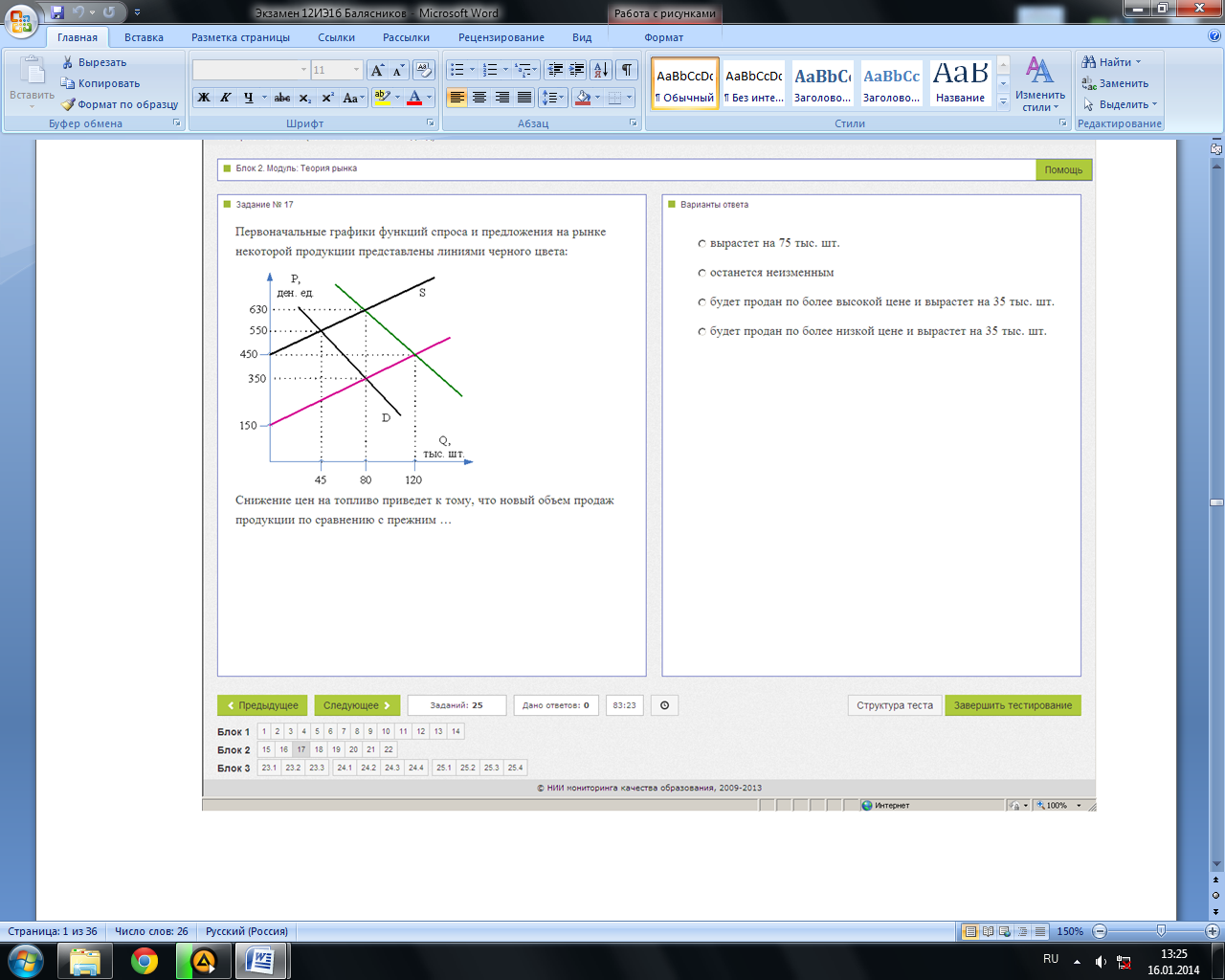Click the Структура теста button
1225x980 pixels.
pyautogui.click(x=894, y=705)
